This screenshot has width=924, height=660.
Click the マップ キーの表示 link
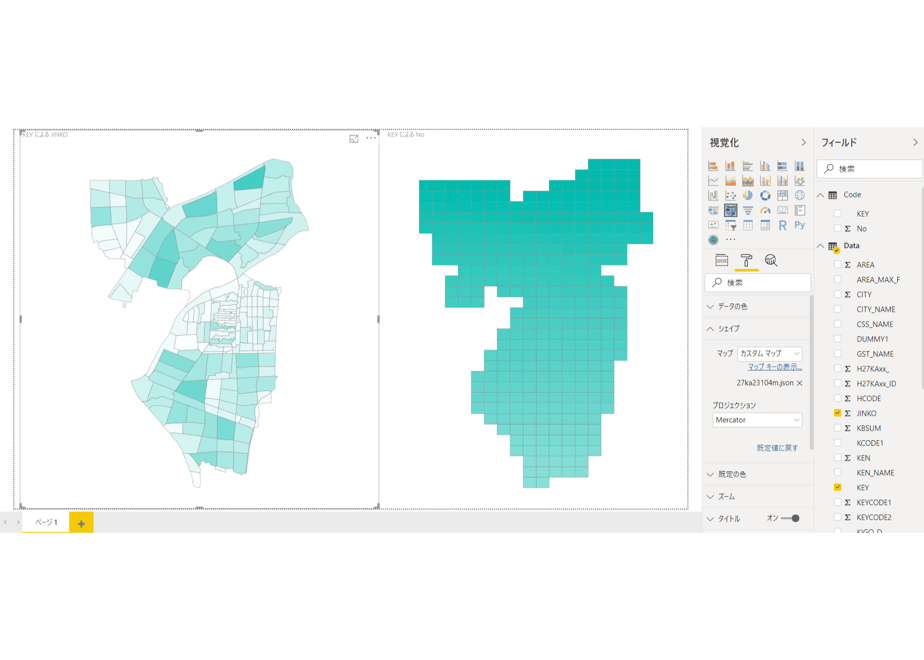tap(775, 367)
